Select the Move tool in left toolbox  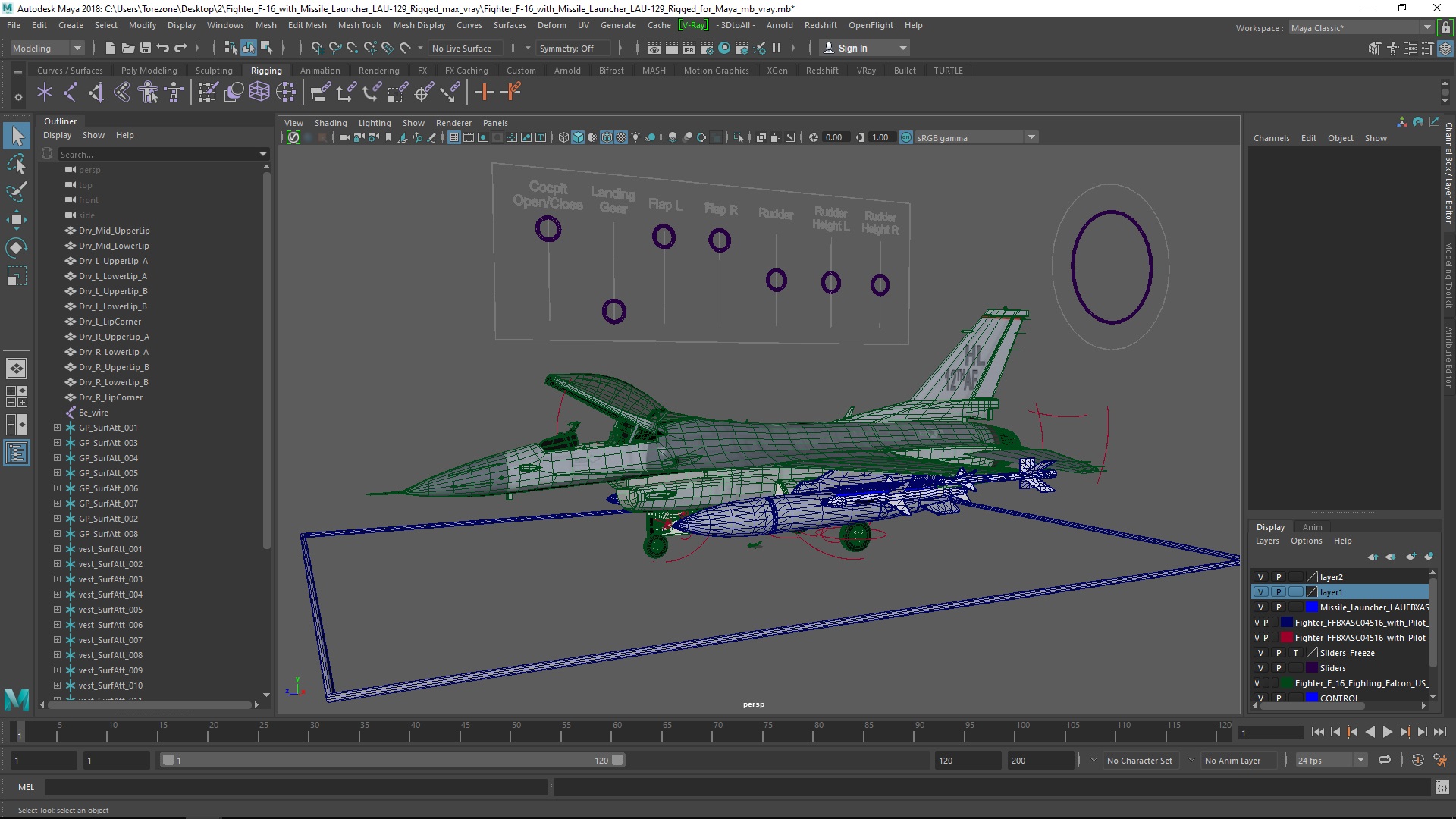pos(17,220)
